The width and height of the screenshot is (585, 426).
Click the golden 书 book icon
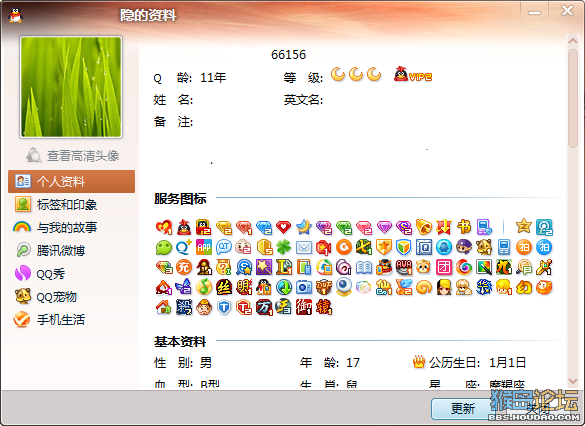point(464,227)
